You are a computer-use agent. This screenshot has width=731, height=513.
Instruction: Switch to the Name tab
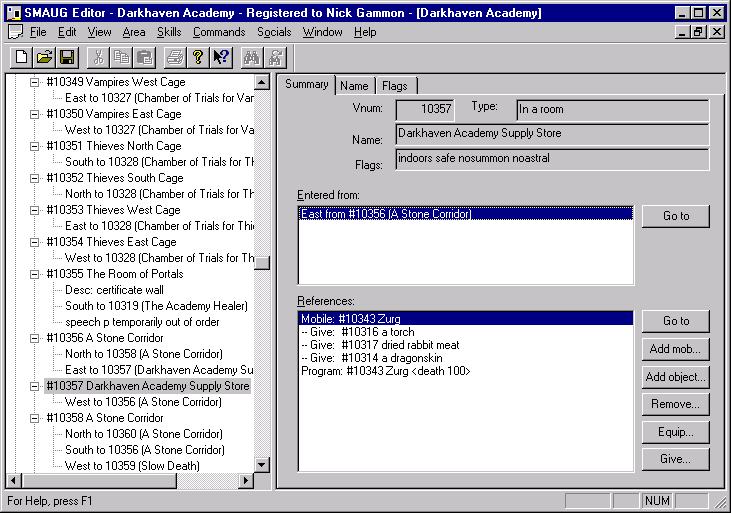click(354, 86)
